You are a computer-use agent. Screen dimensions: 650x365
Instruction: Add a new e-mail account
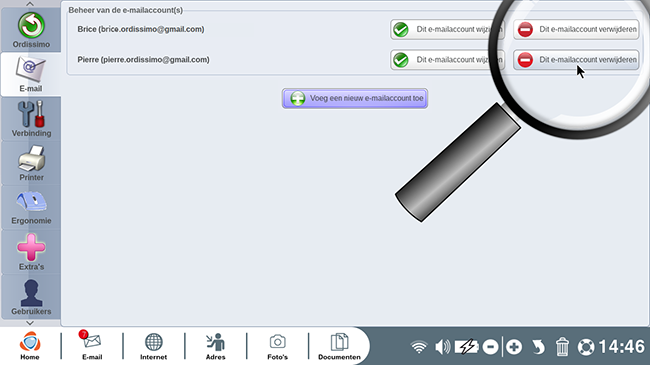tap(355, 98)
